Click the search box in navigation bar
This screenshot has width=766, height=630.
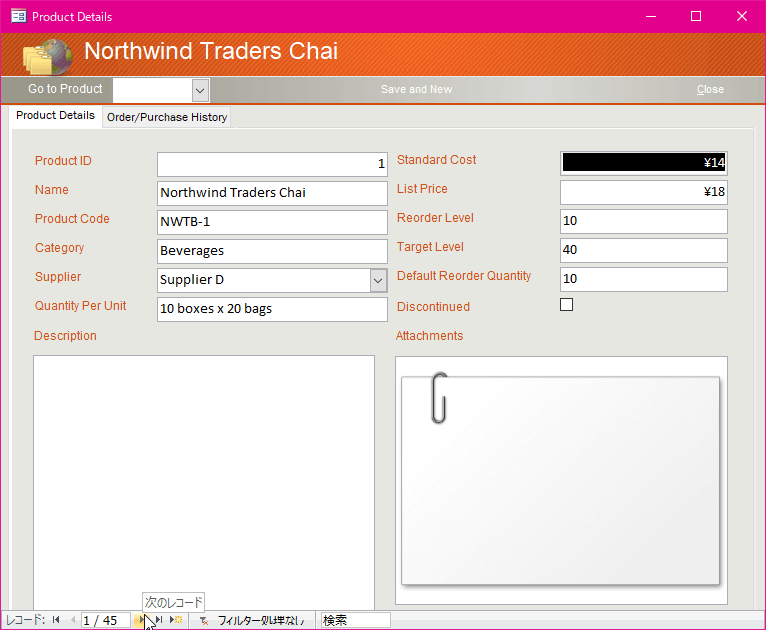coord(355,620)
